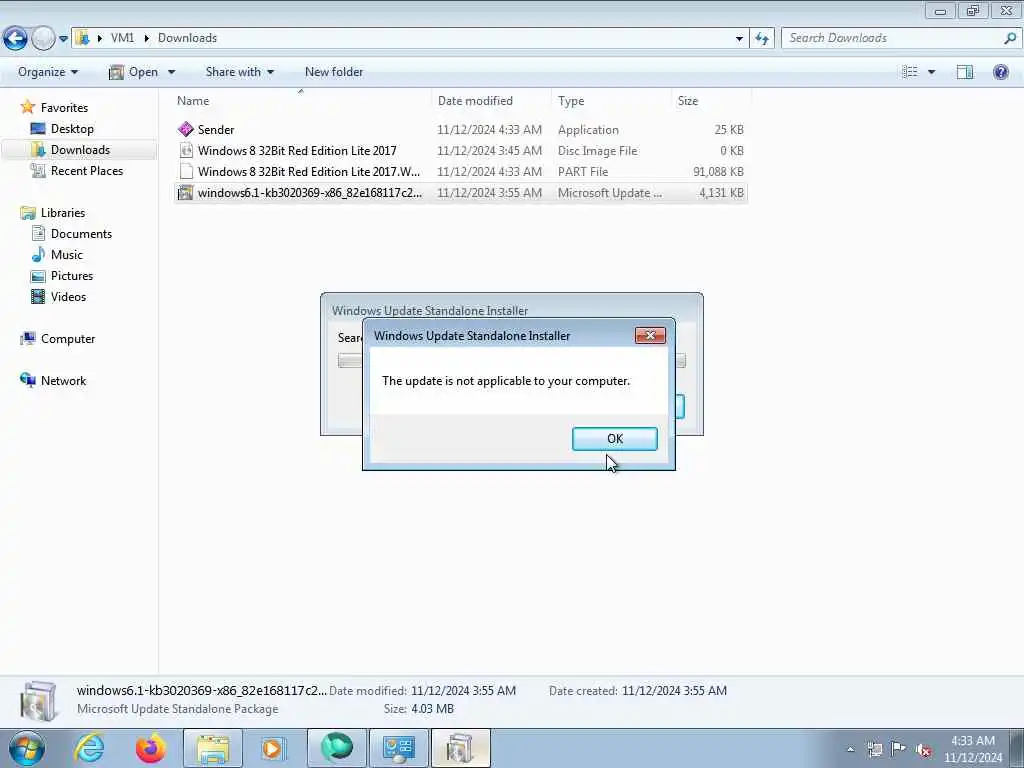
Task: Open the taskbar clock and date
Action: 973,749
